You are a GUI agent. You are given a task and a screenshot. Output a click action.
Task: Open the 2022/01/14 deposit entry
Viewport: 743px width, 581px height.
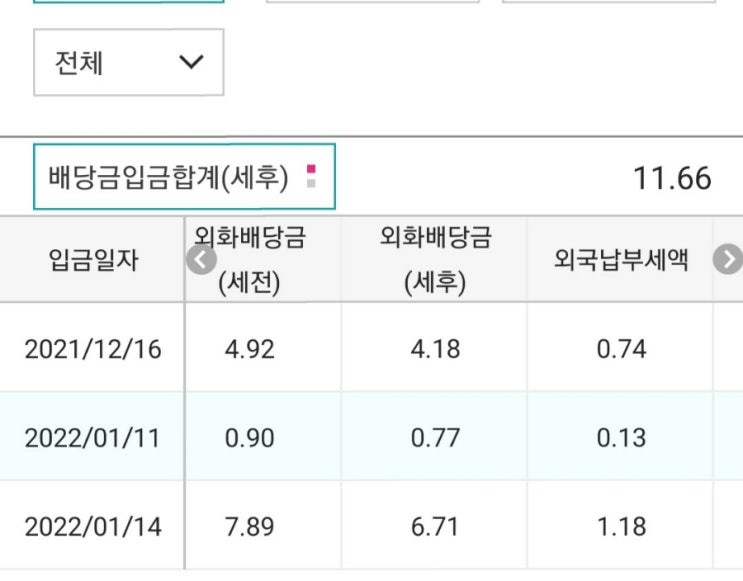click(93, 526)
